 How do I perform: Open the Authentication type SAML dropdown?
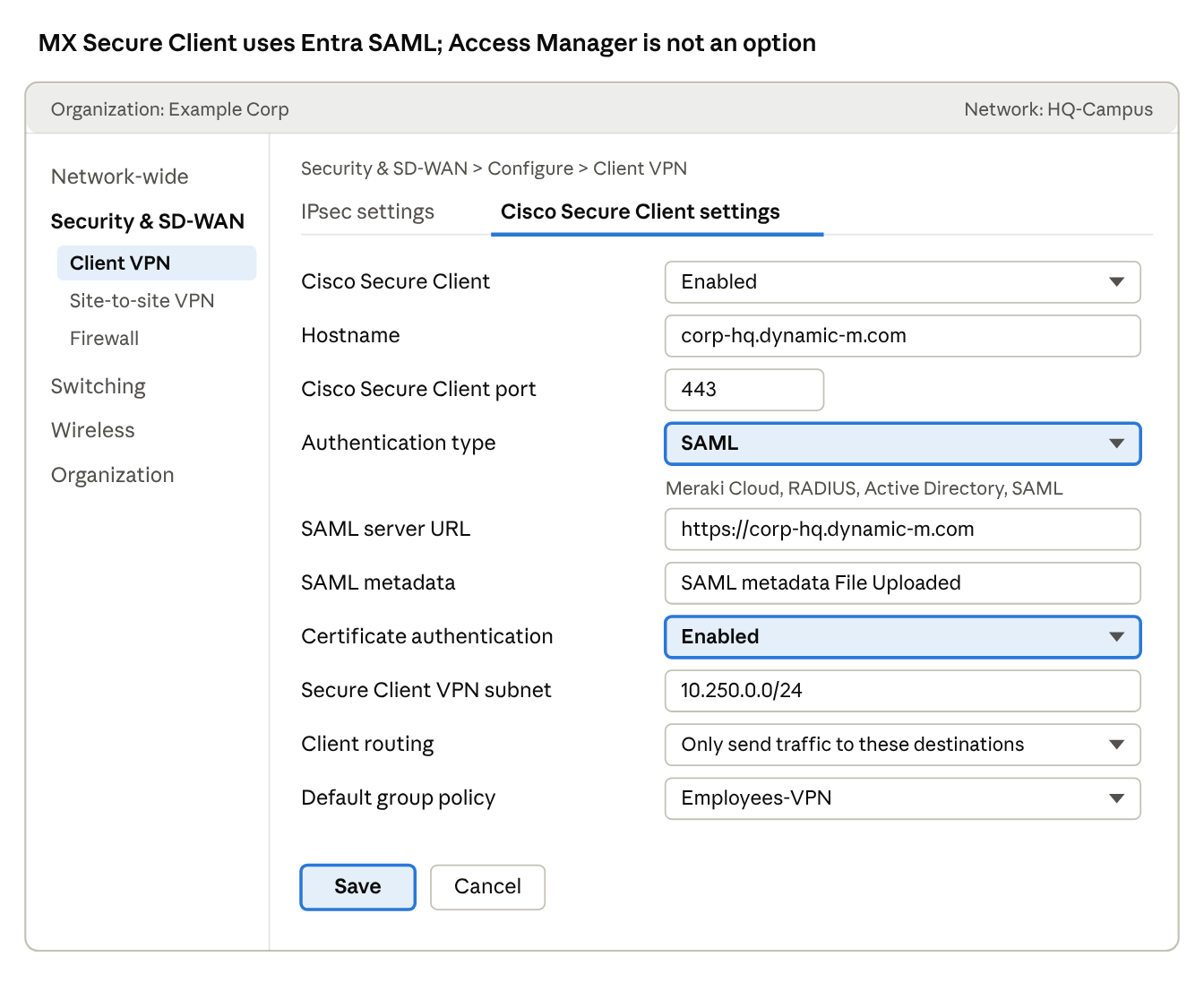tap(902, 444)
